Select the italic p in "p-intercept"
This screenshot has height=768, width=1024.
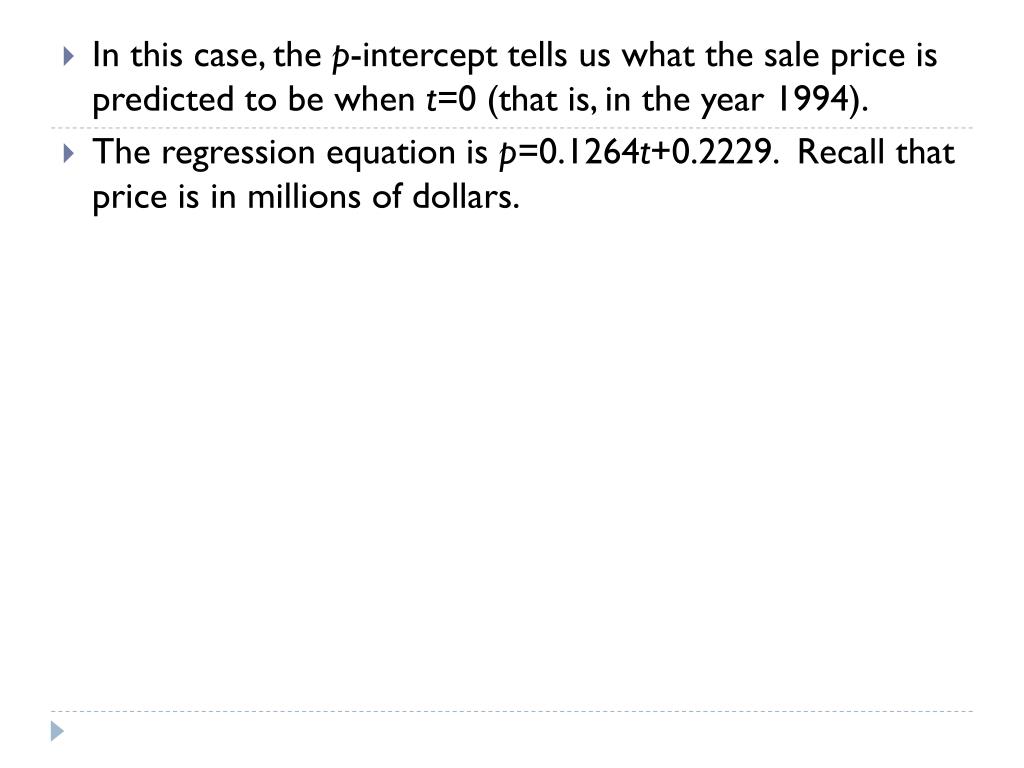340,57
